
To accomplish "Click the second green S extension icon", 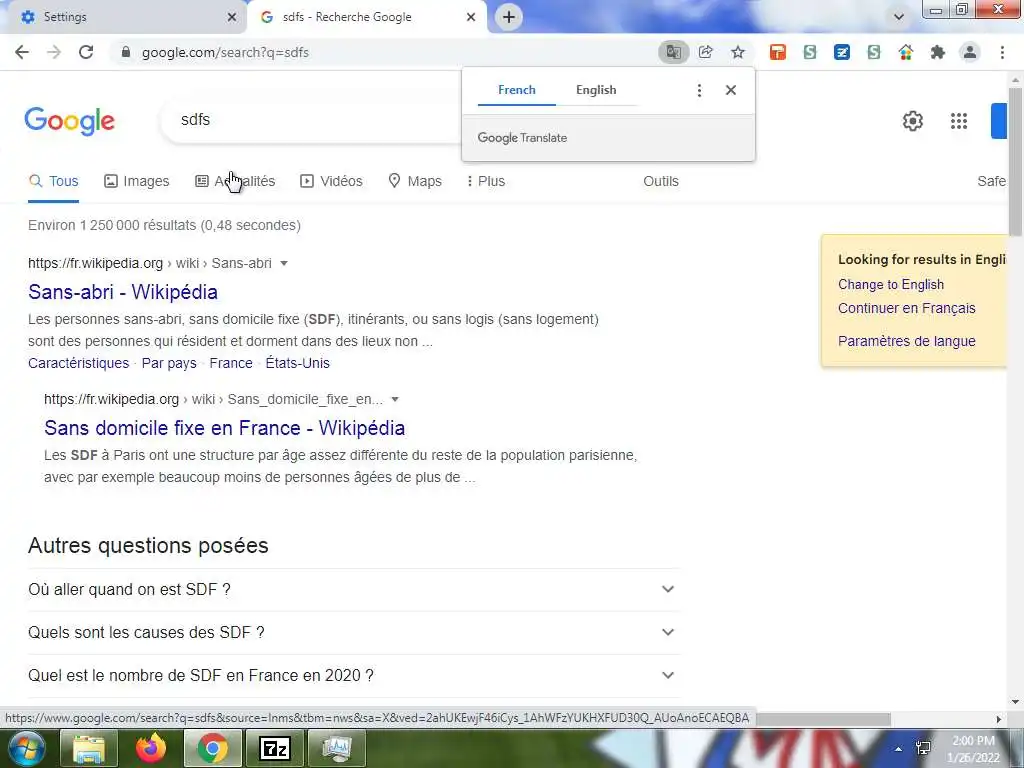I will (874, 52).
